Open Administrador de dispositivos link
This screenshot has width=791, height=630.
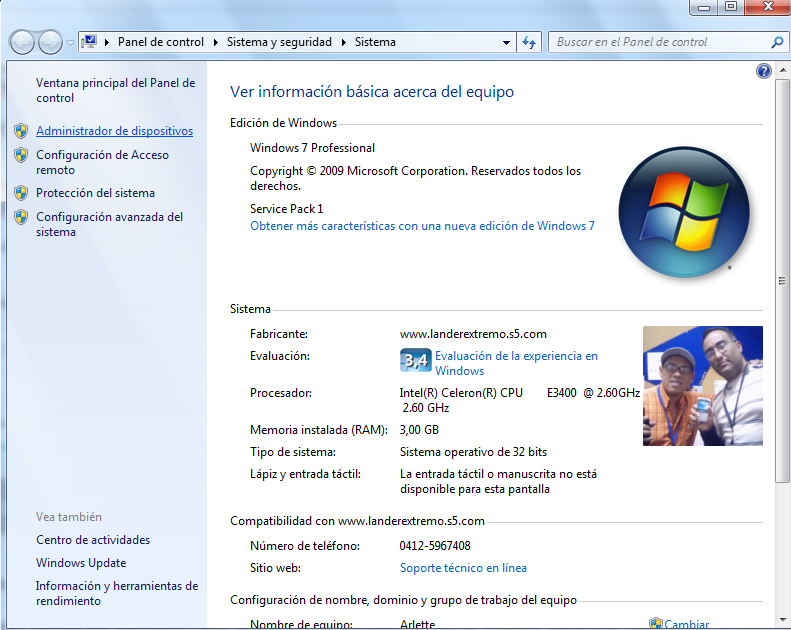pos(115,131)
